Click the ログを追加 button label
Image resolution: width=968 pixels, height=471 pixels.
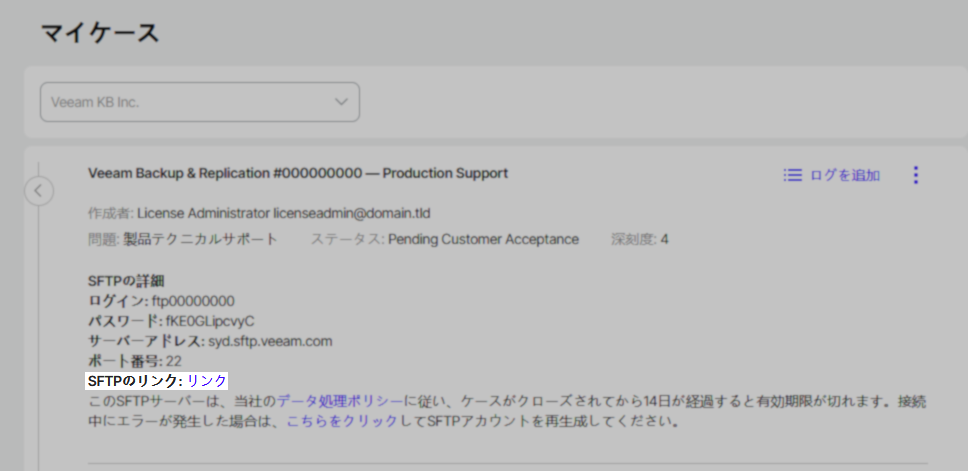tap(845, 175)
